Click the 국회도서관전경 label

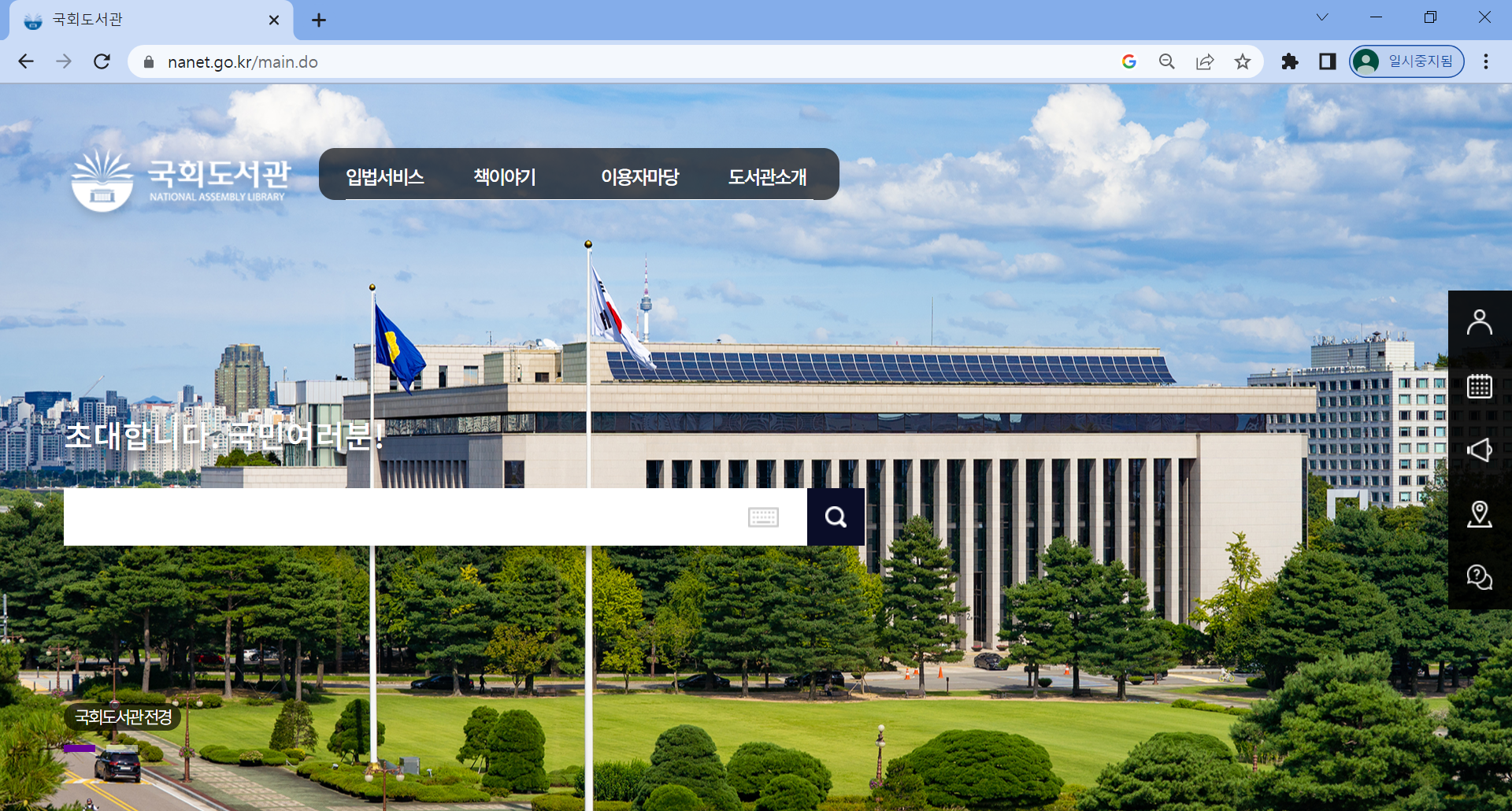pyautogui.click(x=123, y=717)
